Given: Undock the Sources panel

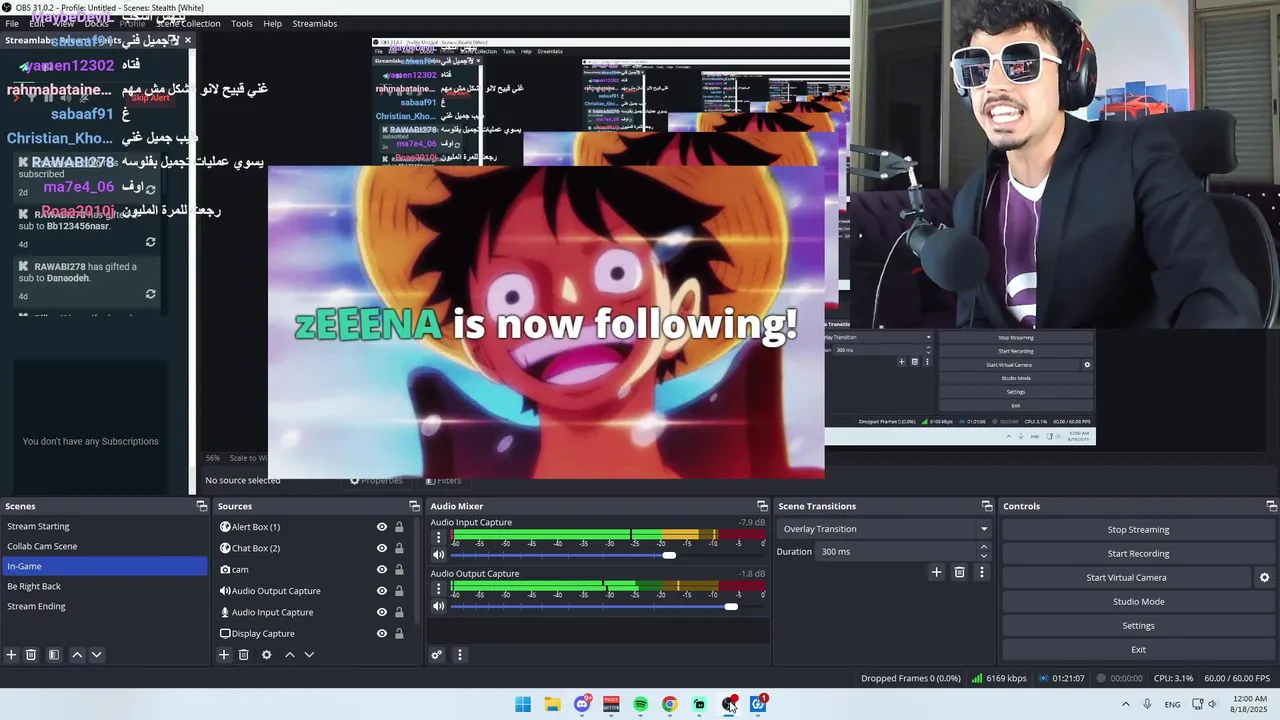Looking at the screenshot, I should pos(414,506).
